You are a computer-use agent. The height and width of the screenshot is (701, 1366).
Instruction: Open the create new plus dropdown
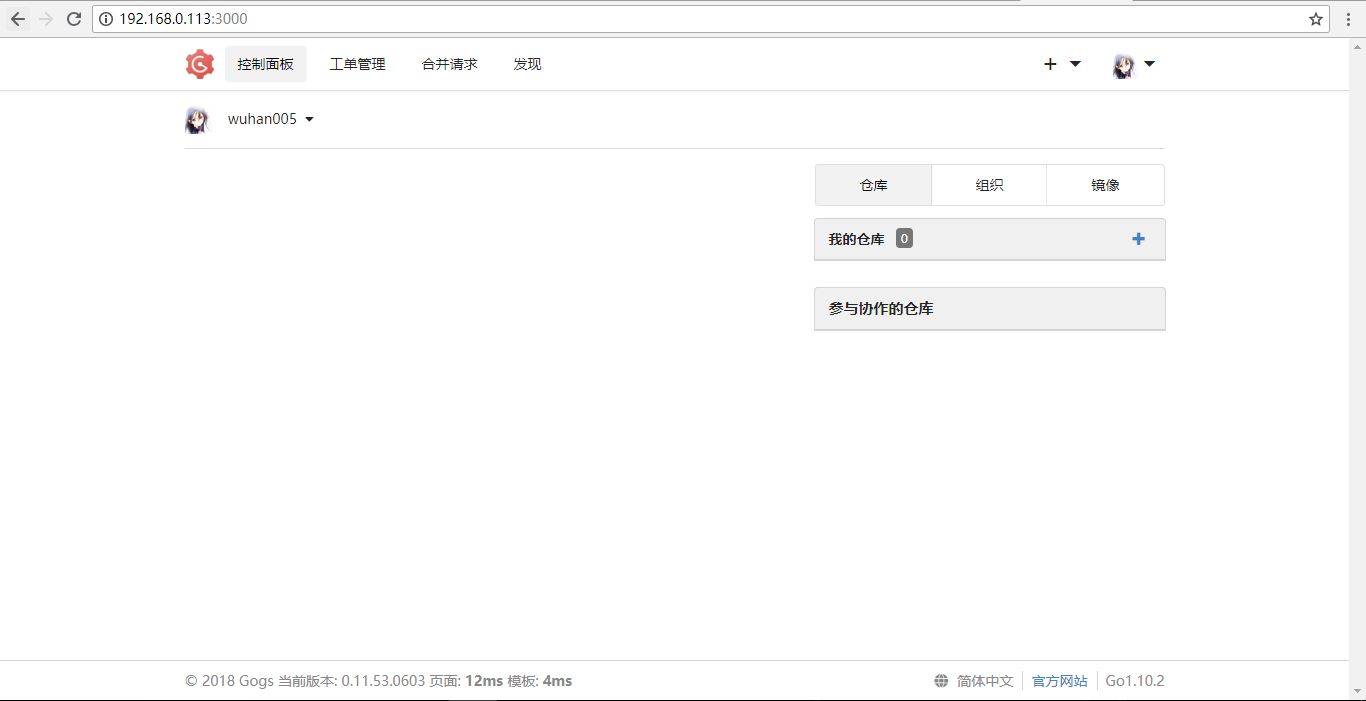1062,64
